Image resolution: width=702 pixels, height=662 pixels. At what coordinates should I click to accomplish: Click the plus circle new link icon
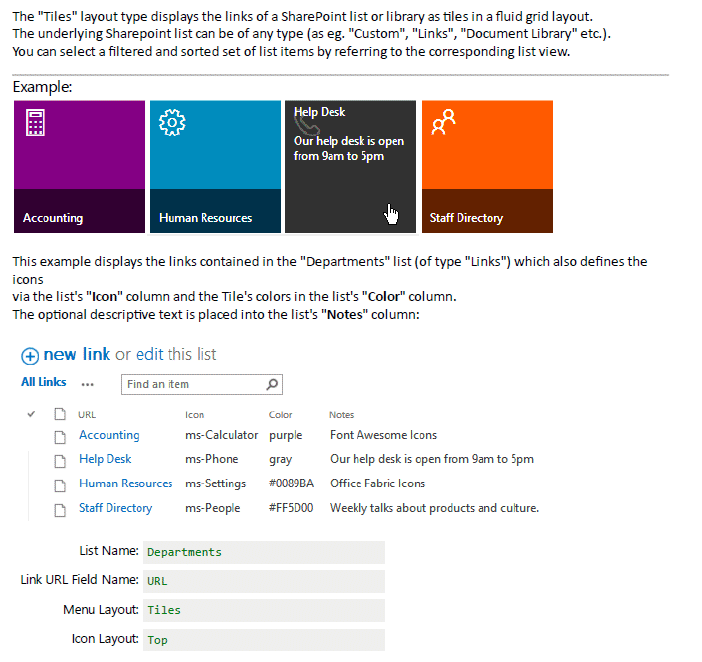point(30,355)
